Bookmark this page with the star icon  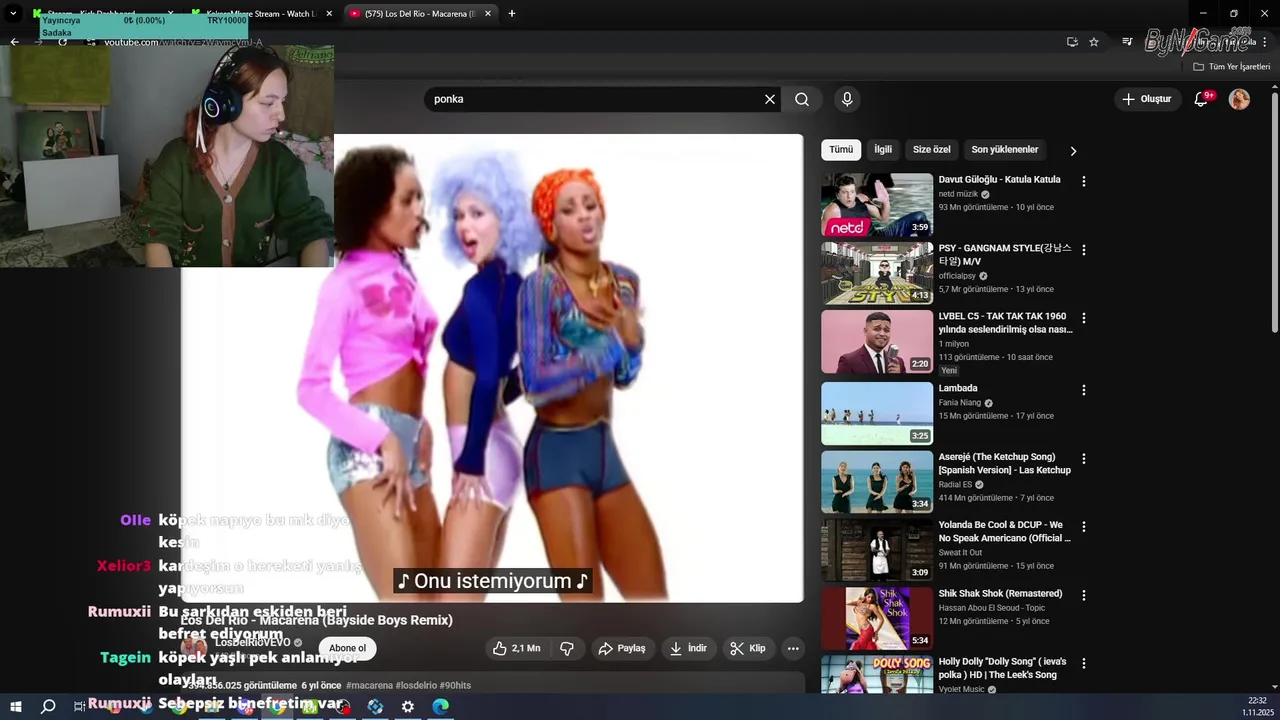(1094, 42)
